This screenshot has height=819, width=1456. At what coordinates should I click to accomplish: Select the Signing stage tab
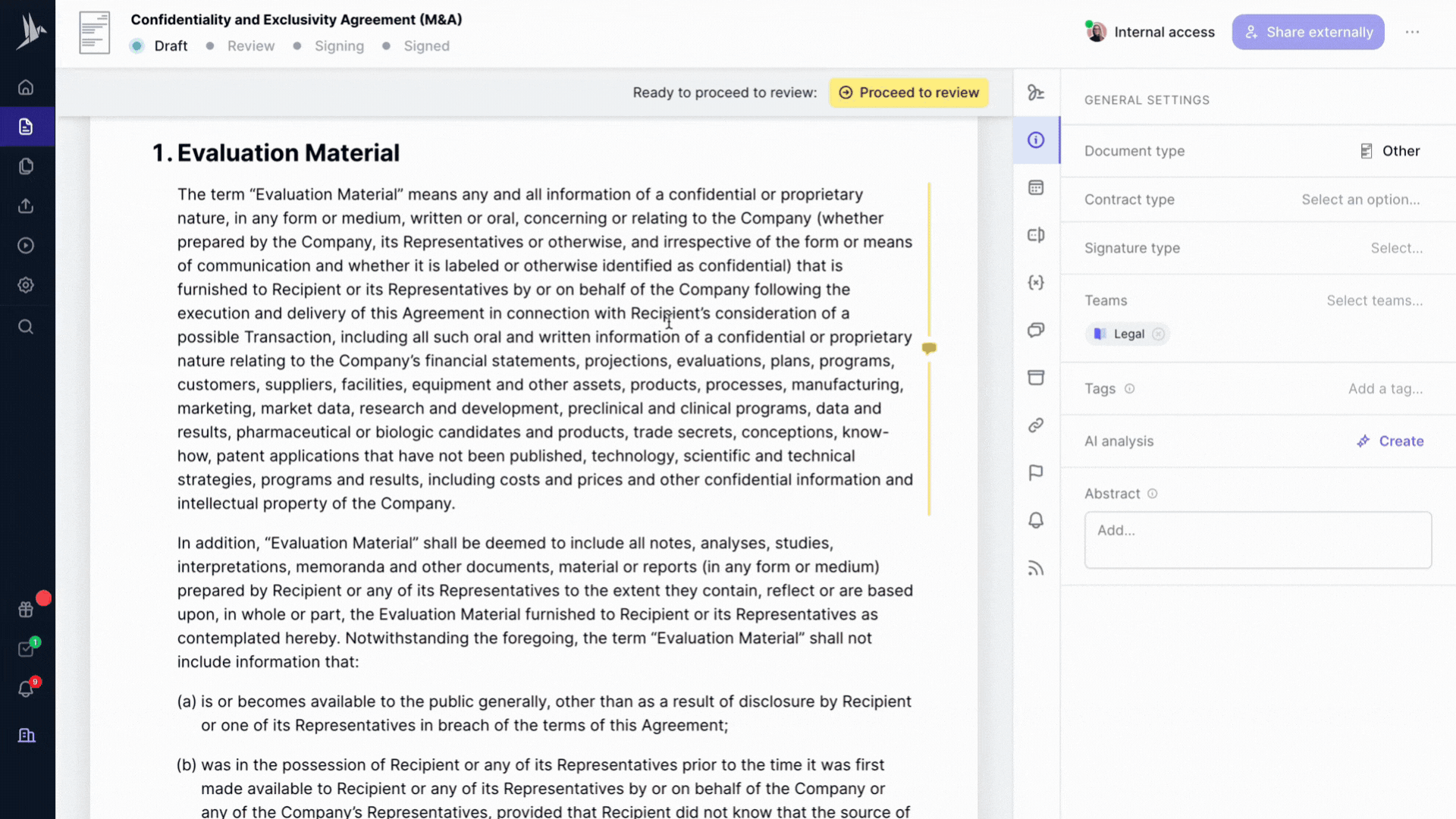pos(339,46)
